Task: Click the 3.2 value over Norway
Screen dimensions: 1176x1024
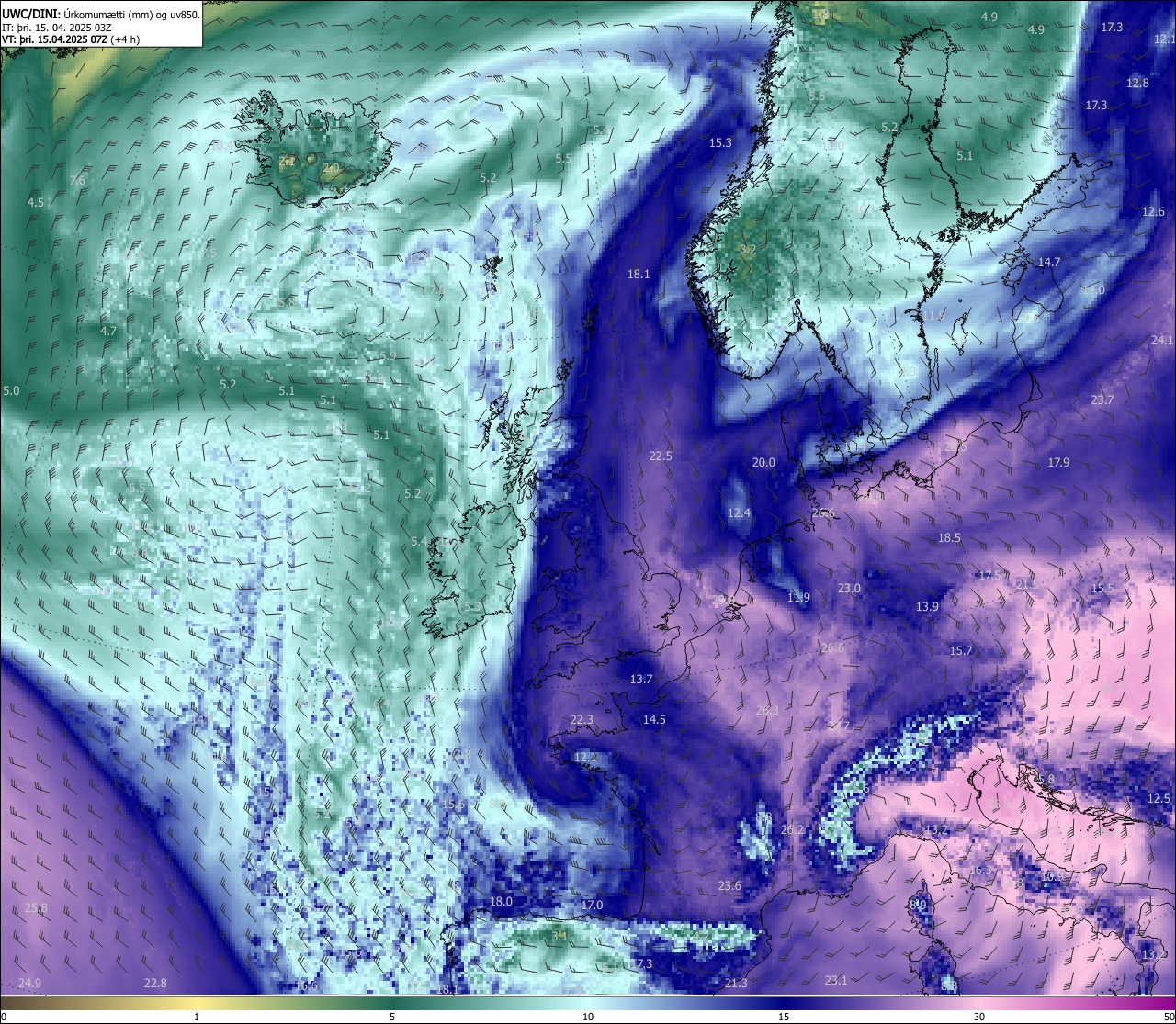Action: 747,249
